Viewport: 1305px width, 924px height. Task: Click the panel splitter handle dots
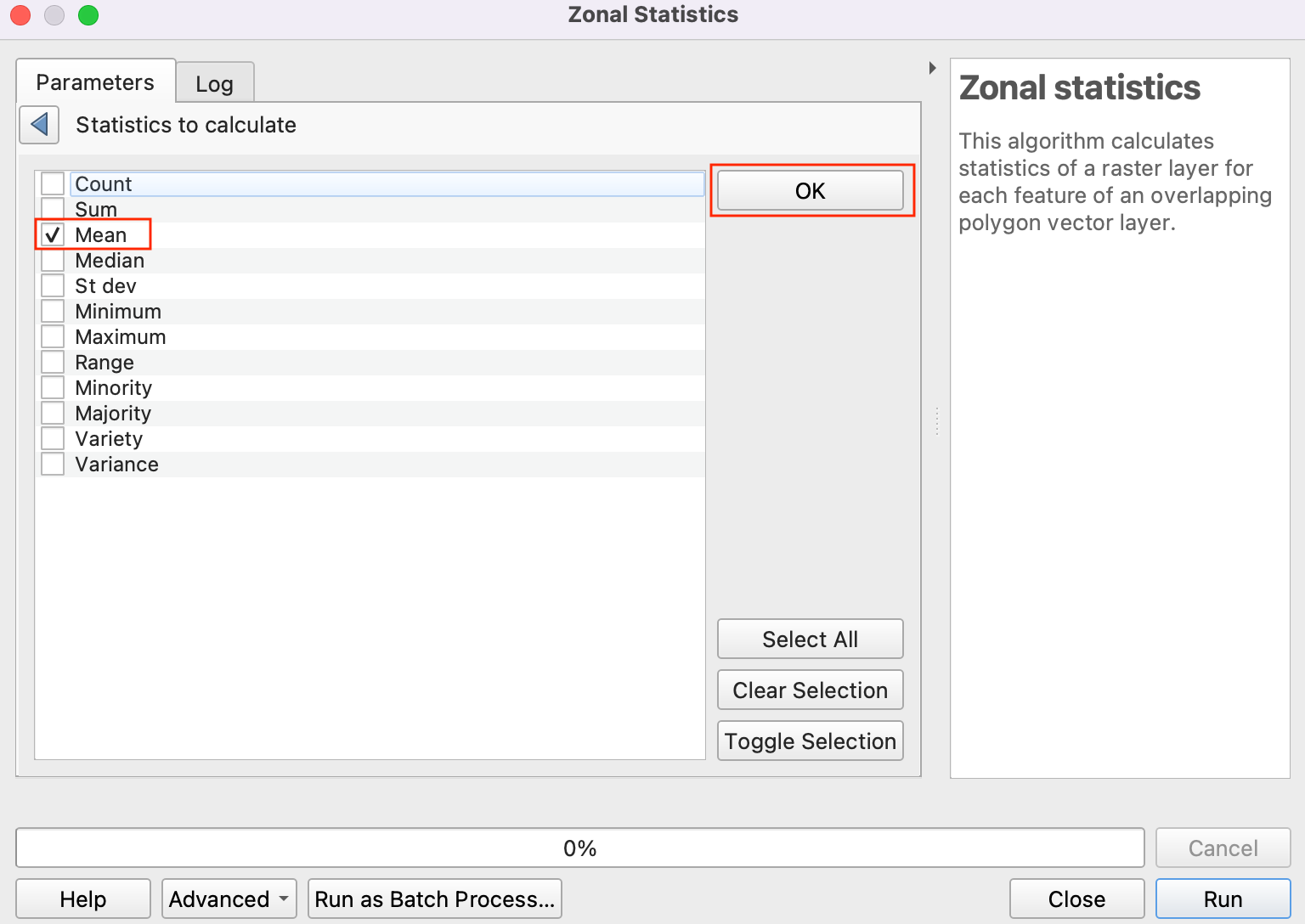pos(936,421)
